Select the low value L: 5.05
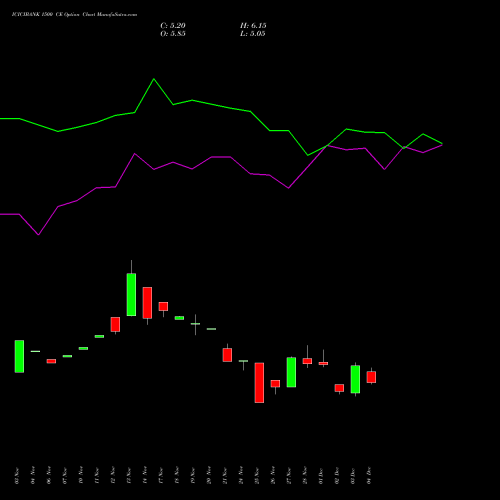The image size is (500, 500). coord(253,34)
